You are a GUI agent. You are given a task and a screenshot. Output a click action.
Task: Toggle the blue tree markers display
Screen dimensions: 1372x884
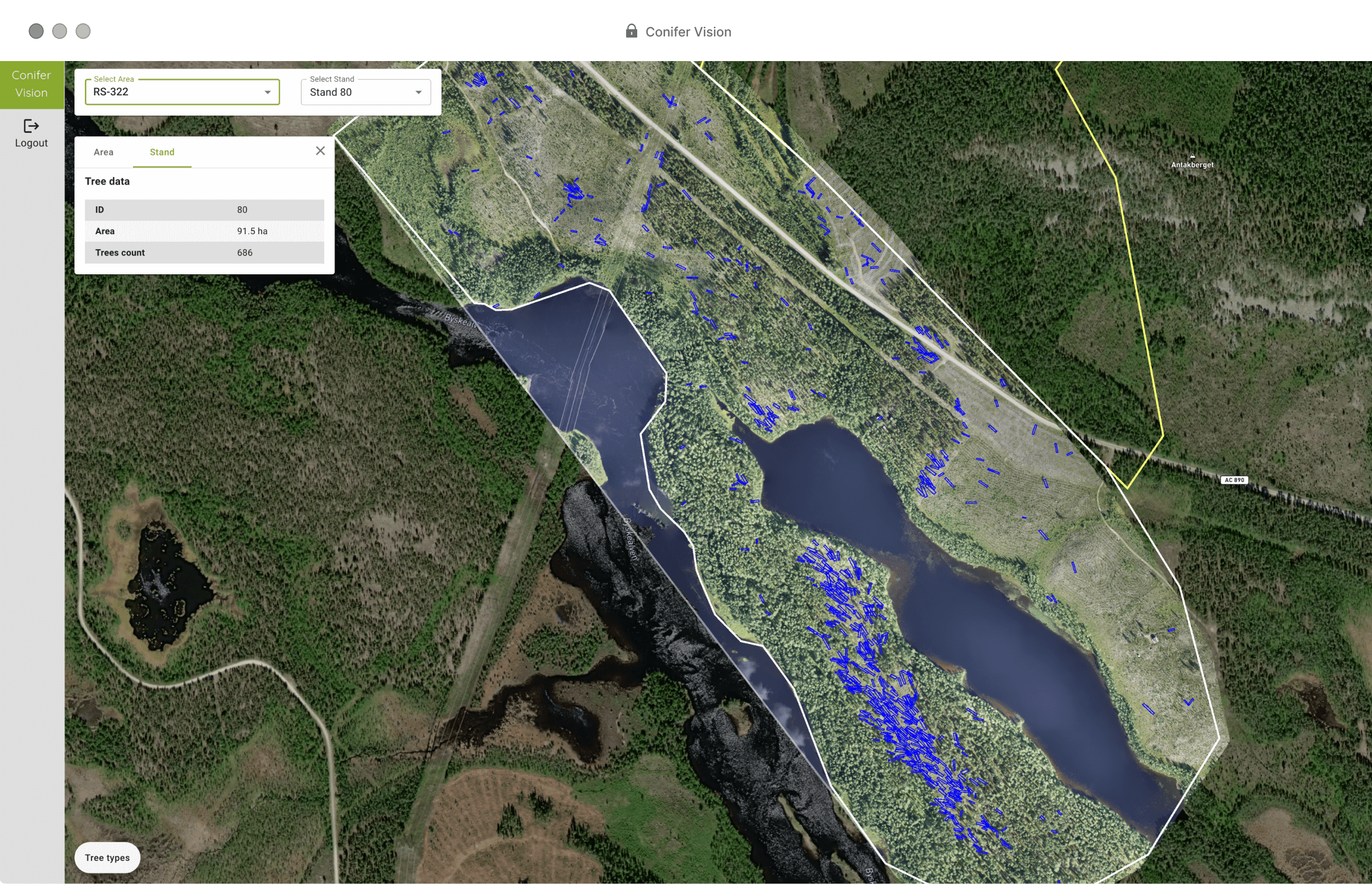[x=108, y=857]
